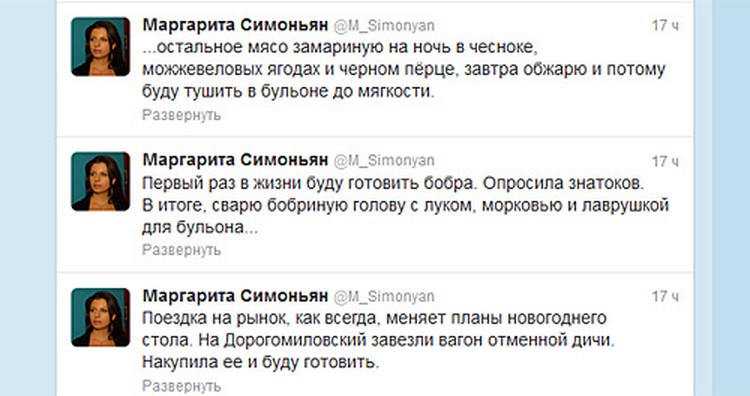Select the tweet text starting 'Первый раз в жизни'
This screenshot has height=396, width=750.
coord(405,205)
